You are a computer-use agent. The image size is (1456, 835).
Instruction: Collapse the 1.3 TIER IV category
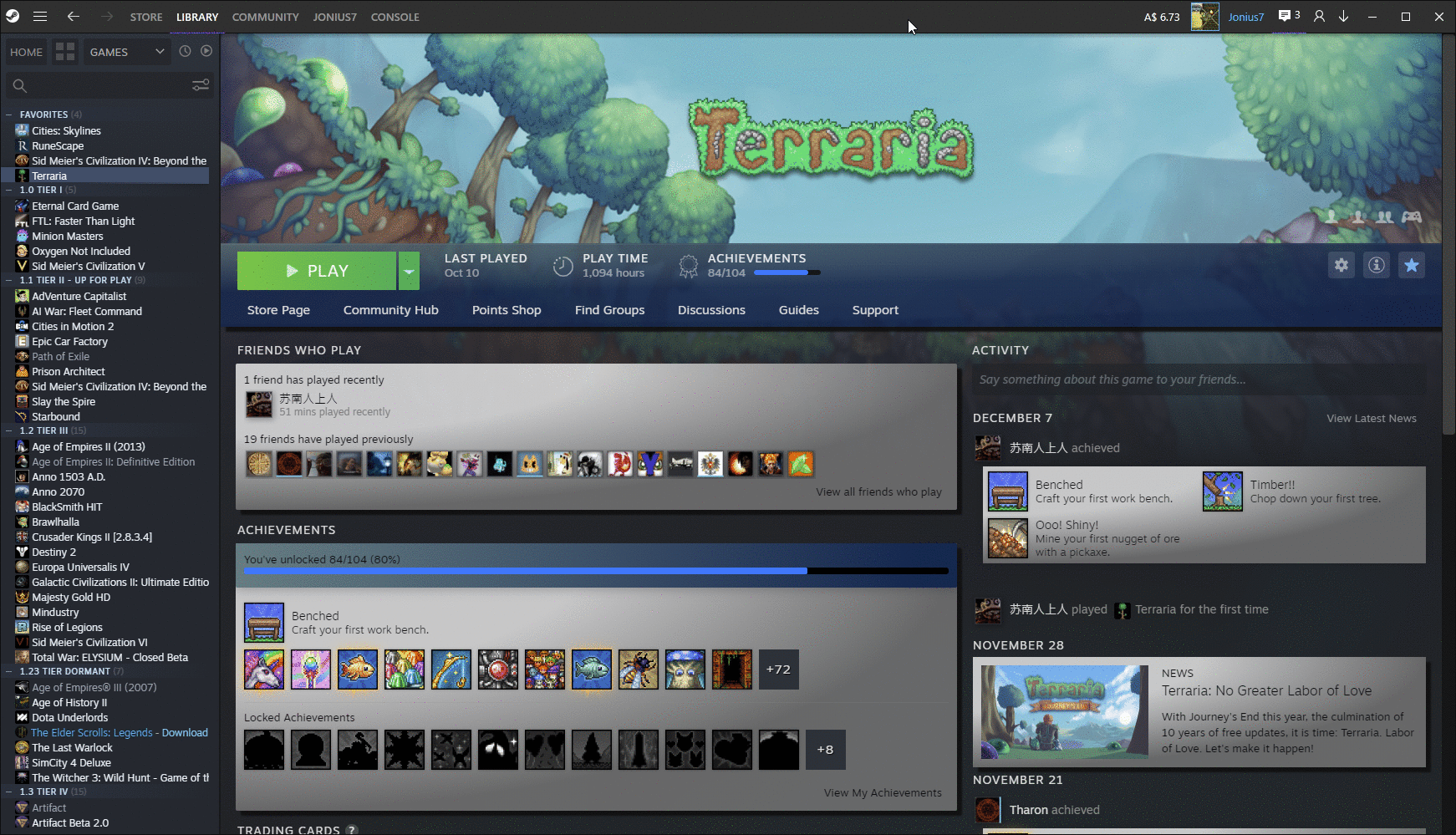pyautogui.click(x=9, y=792)
